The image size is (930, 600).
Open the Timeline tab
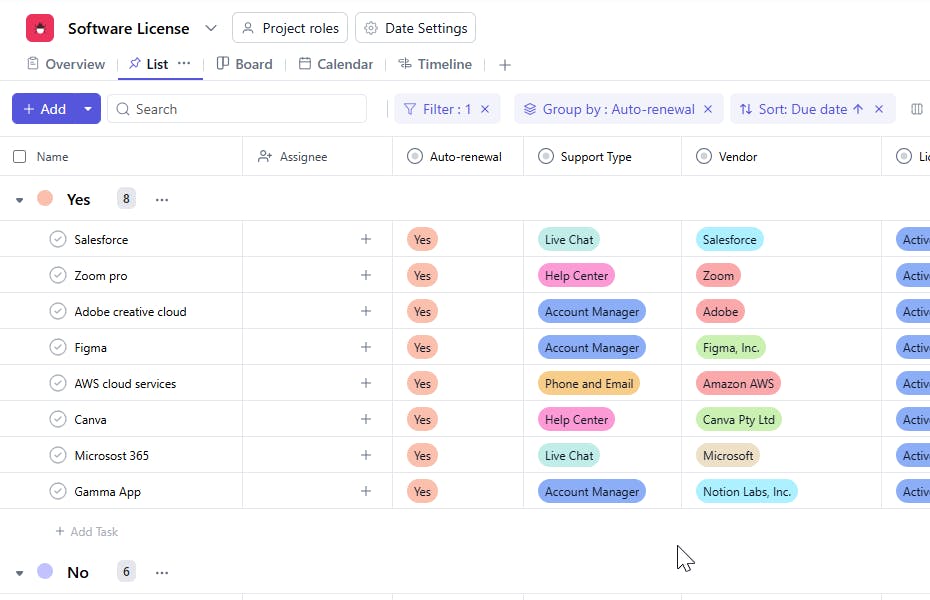point(435,64)
